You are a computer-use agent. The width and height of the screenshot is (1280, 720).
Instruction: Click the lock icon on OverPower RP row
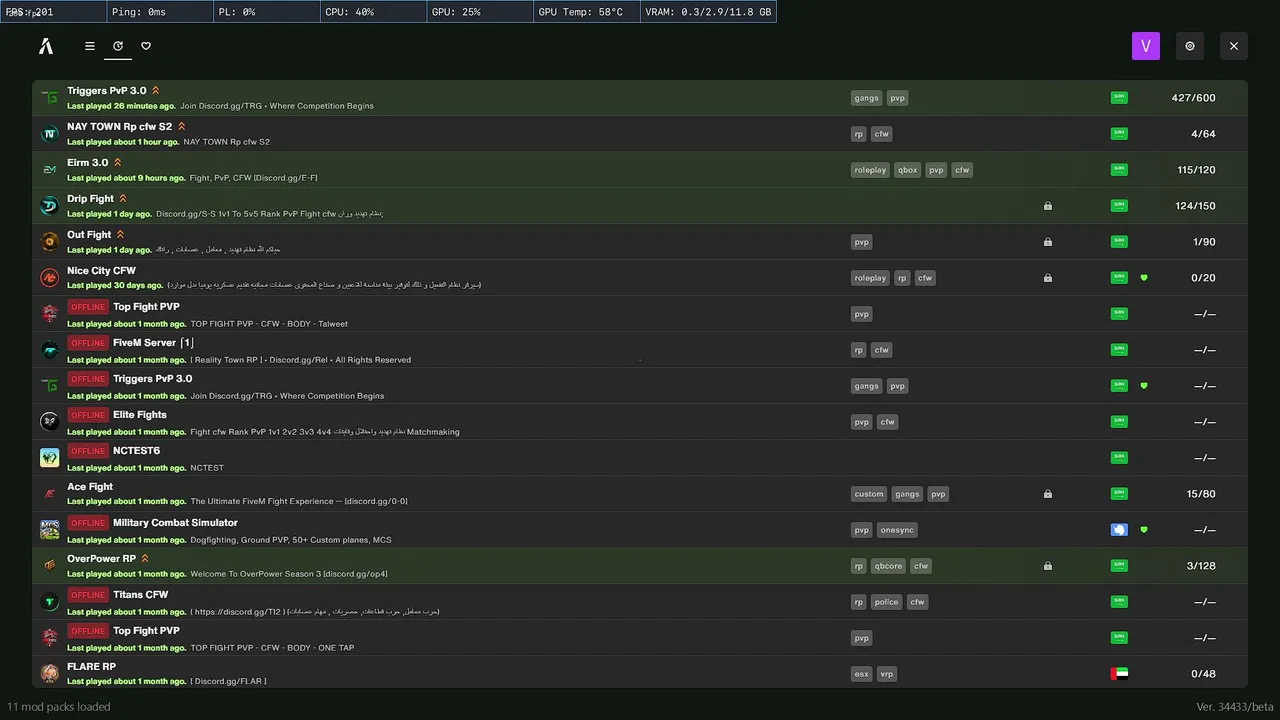(1048, 566)
